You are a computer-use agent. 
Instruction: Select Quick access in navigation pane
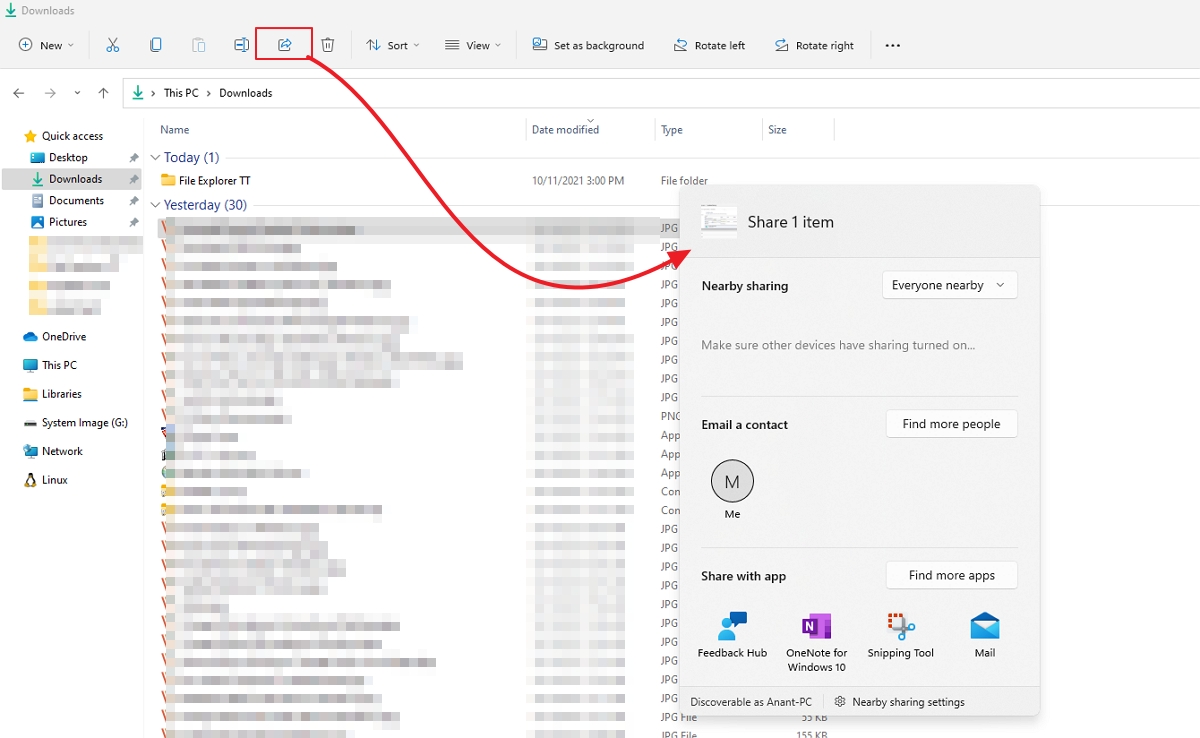point(72,136)
